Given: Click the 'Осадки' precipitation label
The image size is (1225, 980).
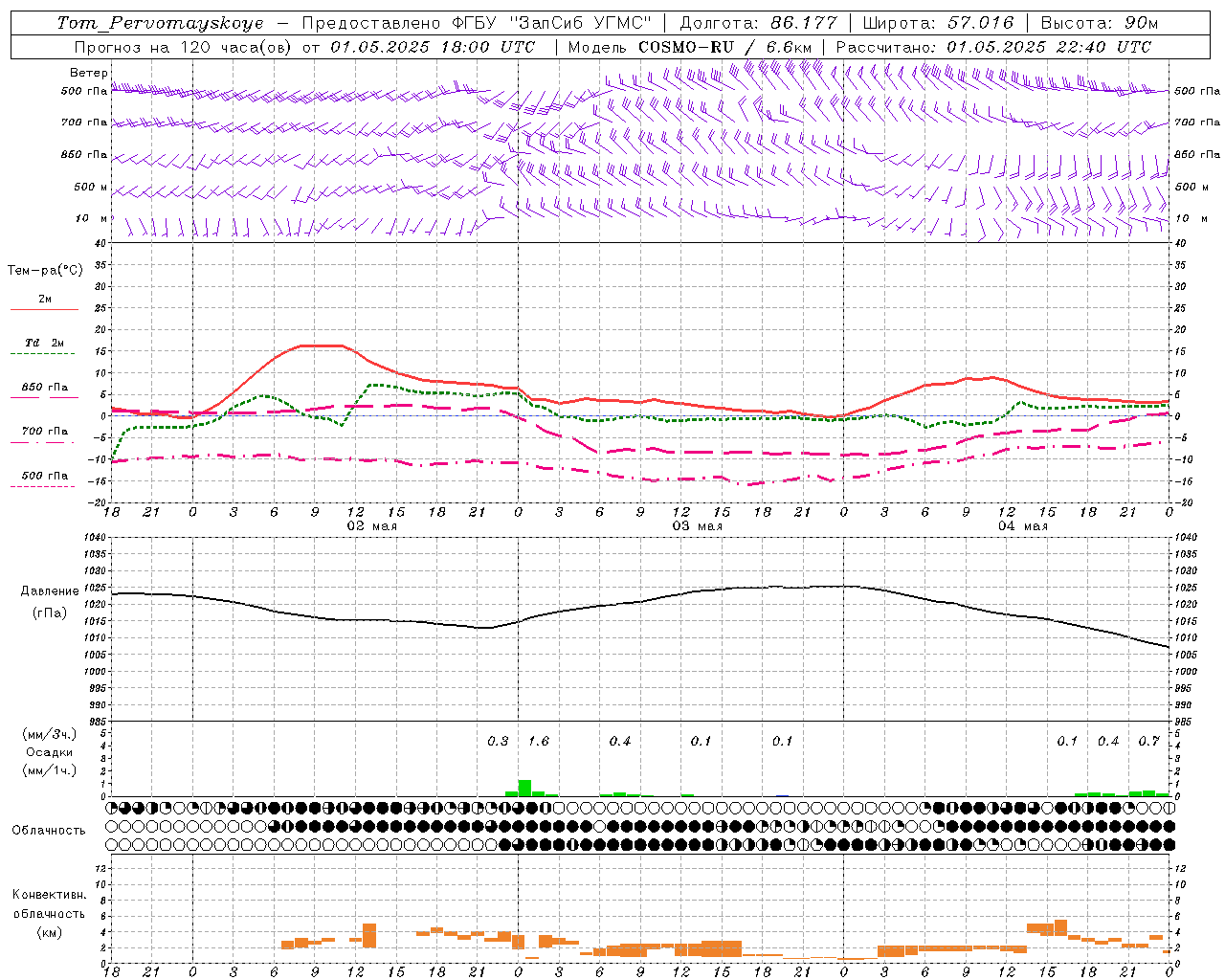Looking at the screenshot, I should coord(50,752).
